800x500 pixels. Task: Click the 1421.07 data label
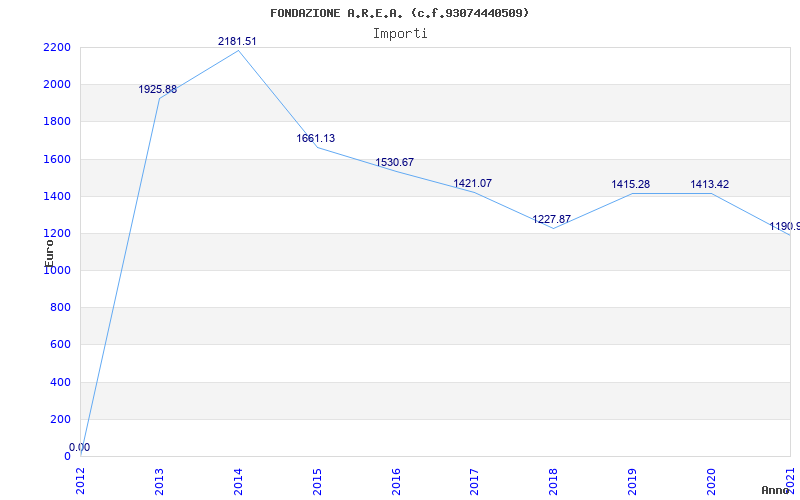pyautogui.click(x=472, y=183)
